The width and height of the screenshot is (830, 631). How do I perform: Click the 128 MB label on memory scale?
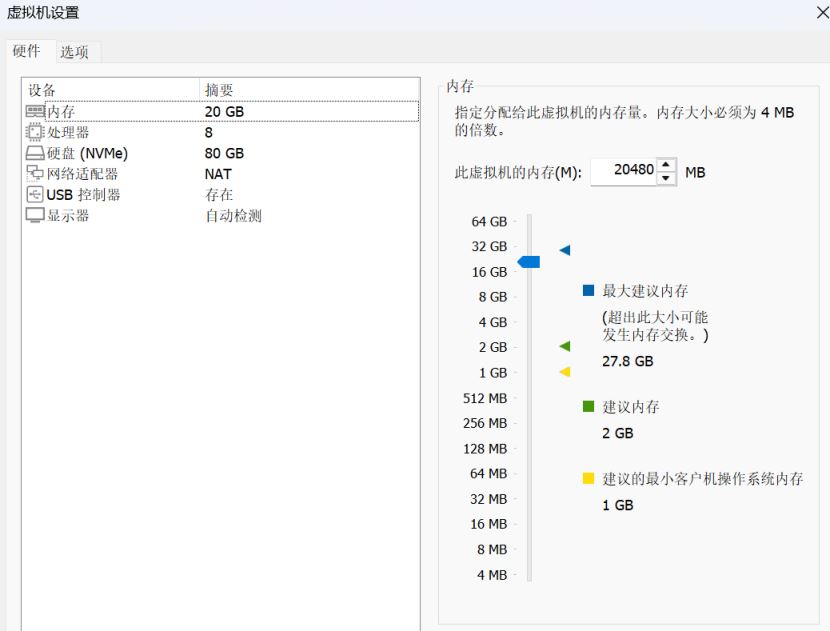point(485,449)
